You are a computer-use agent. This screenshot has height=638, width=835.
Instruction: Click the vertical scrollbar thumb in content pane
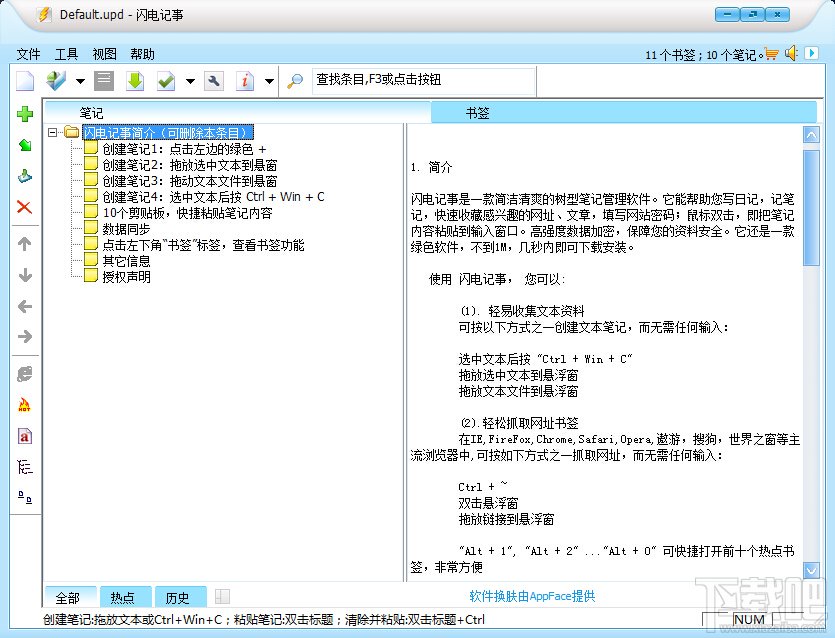point(811,207)
